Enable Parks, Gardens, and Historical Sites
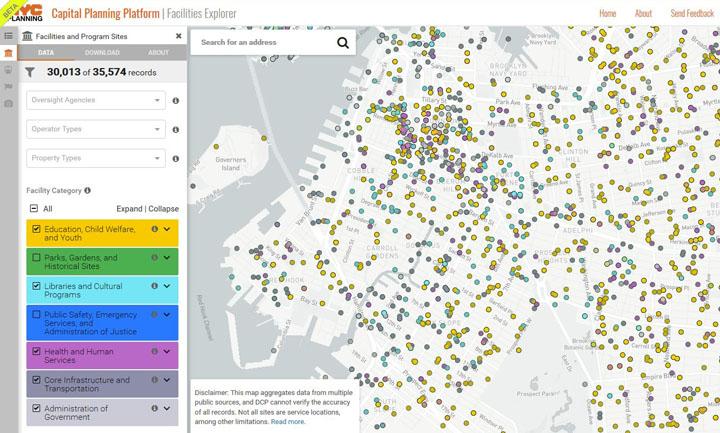The image size is (720, 433). tap(37, 258)
